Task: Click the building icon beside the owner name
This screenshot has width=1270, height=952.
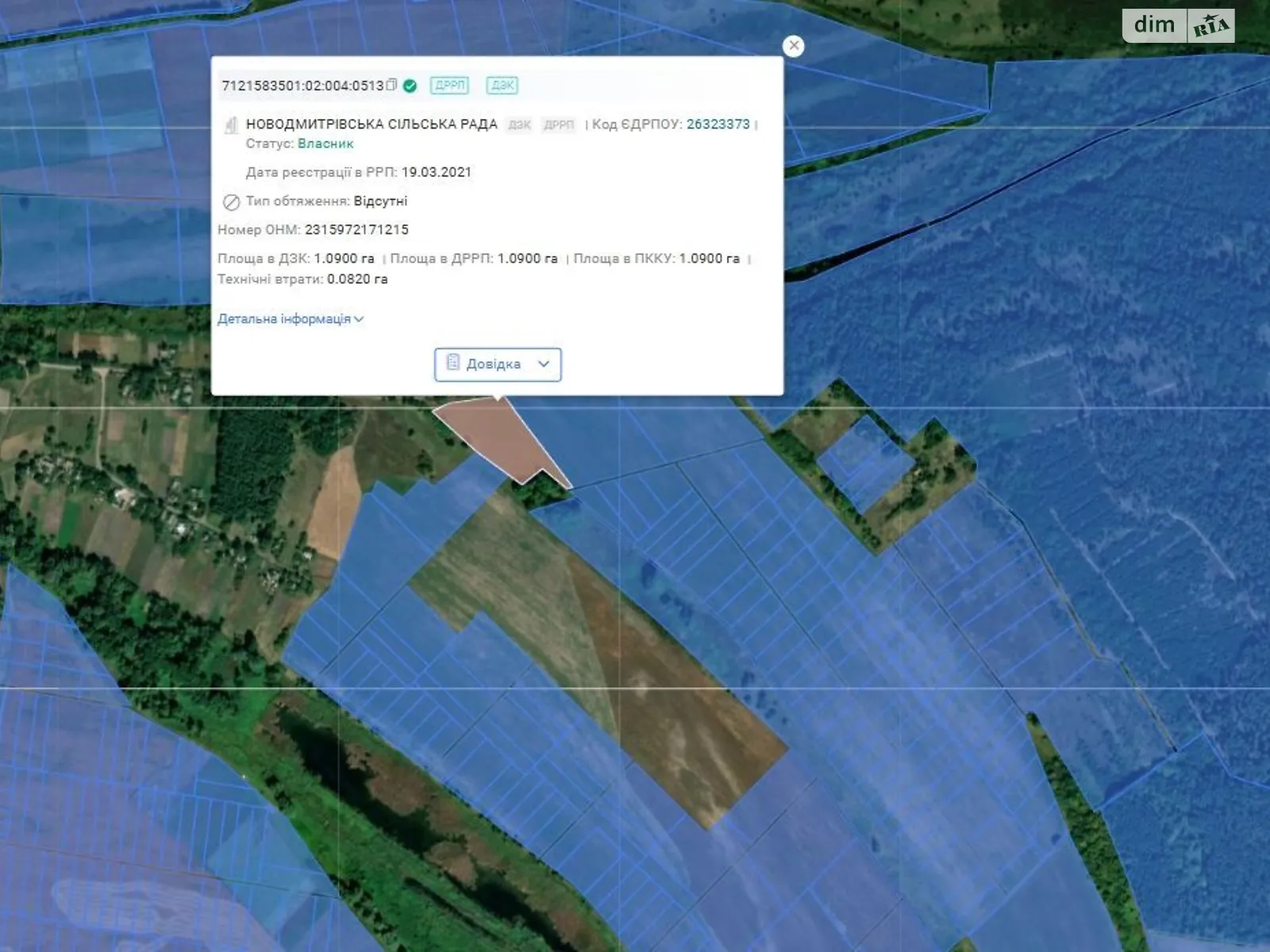Action: [231, 125]
